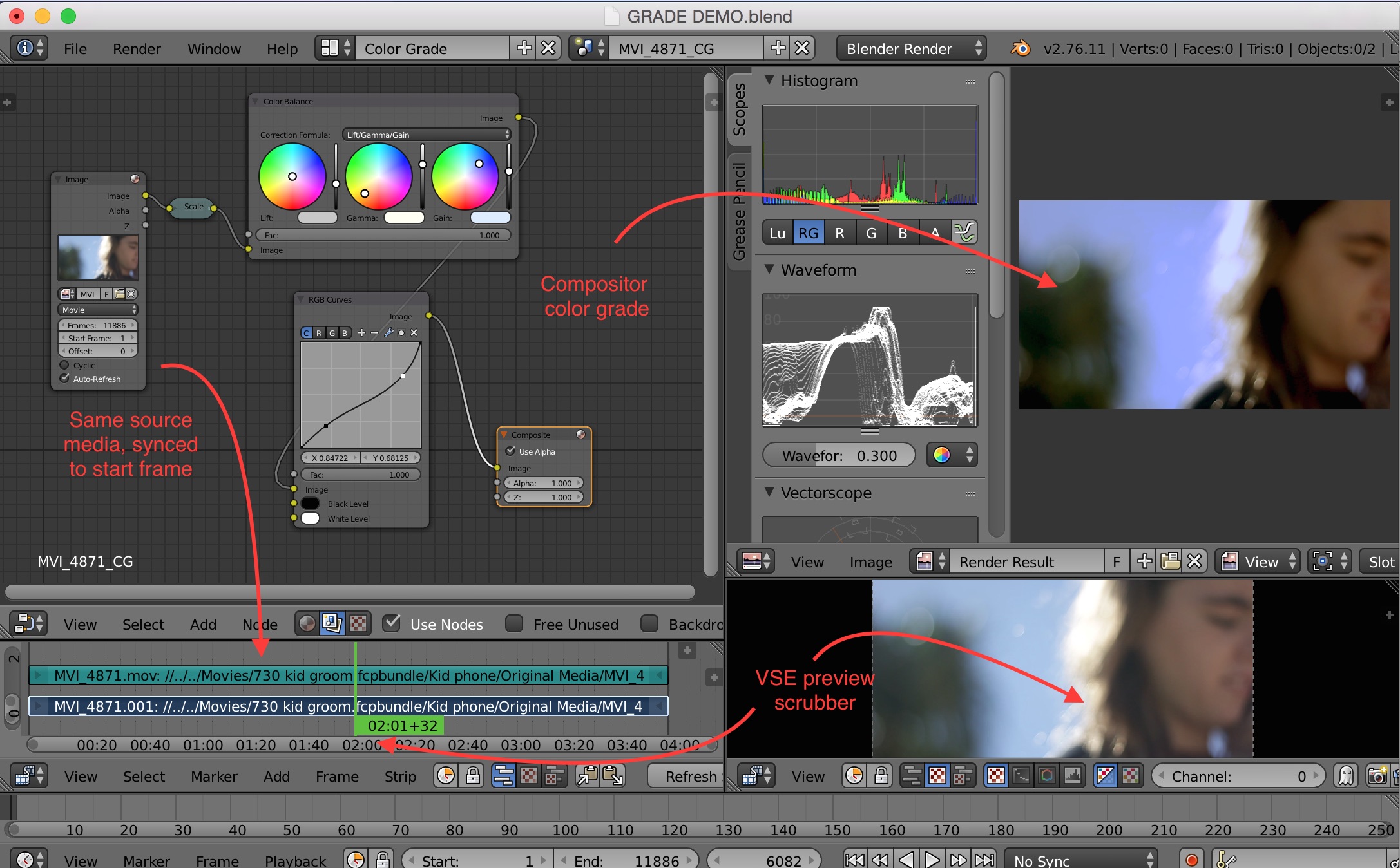
Task: Click the F button next to Render Result
Action: click(x=1117, y=561)
